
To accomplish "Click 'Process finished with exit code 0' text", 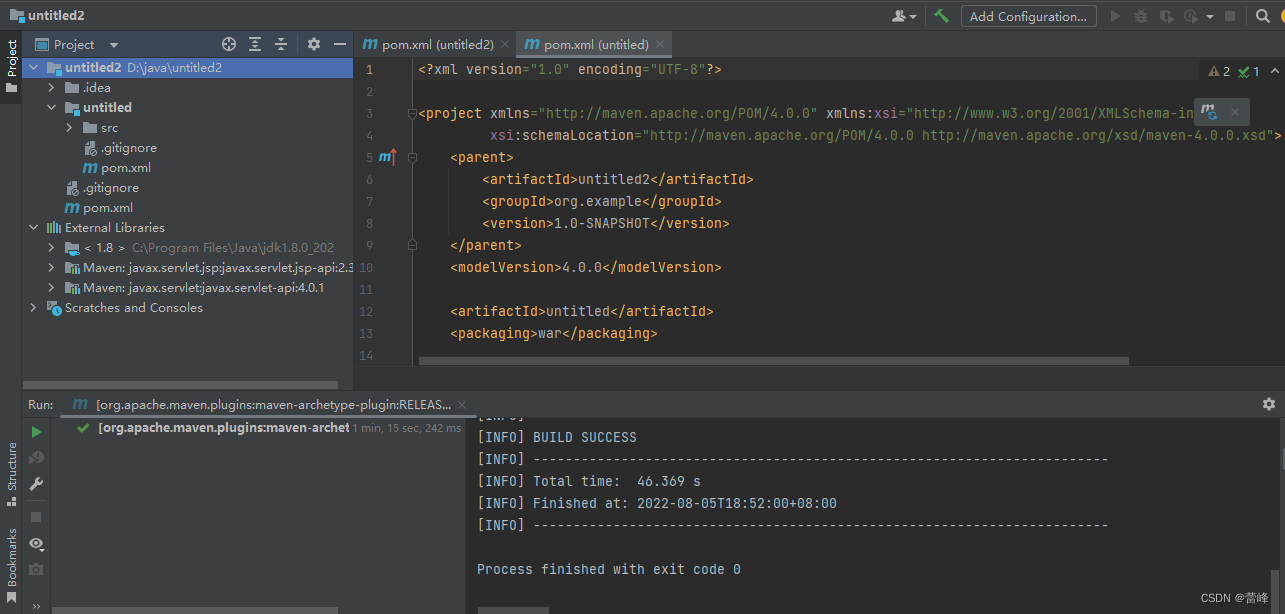I will pos(609,569).
